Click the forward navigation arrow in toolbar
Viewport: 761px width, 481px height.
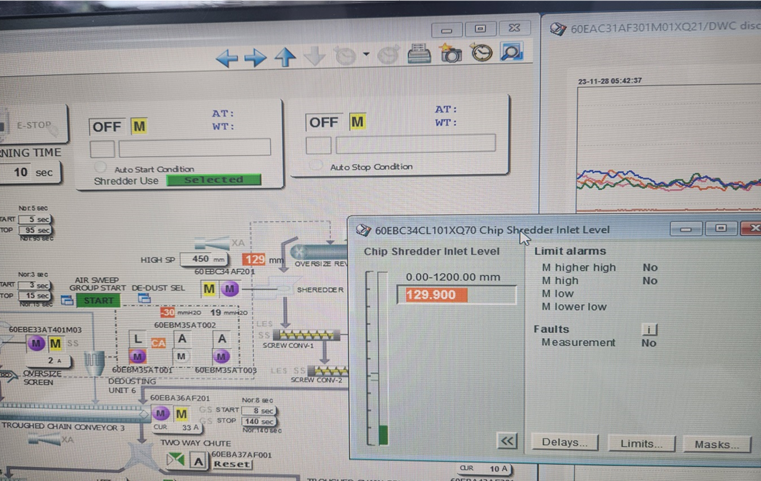click(x=256, y=57)
